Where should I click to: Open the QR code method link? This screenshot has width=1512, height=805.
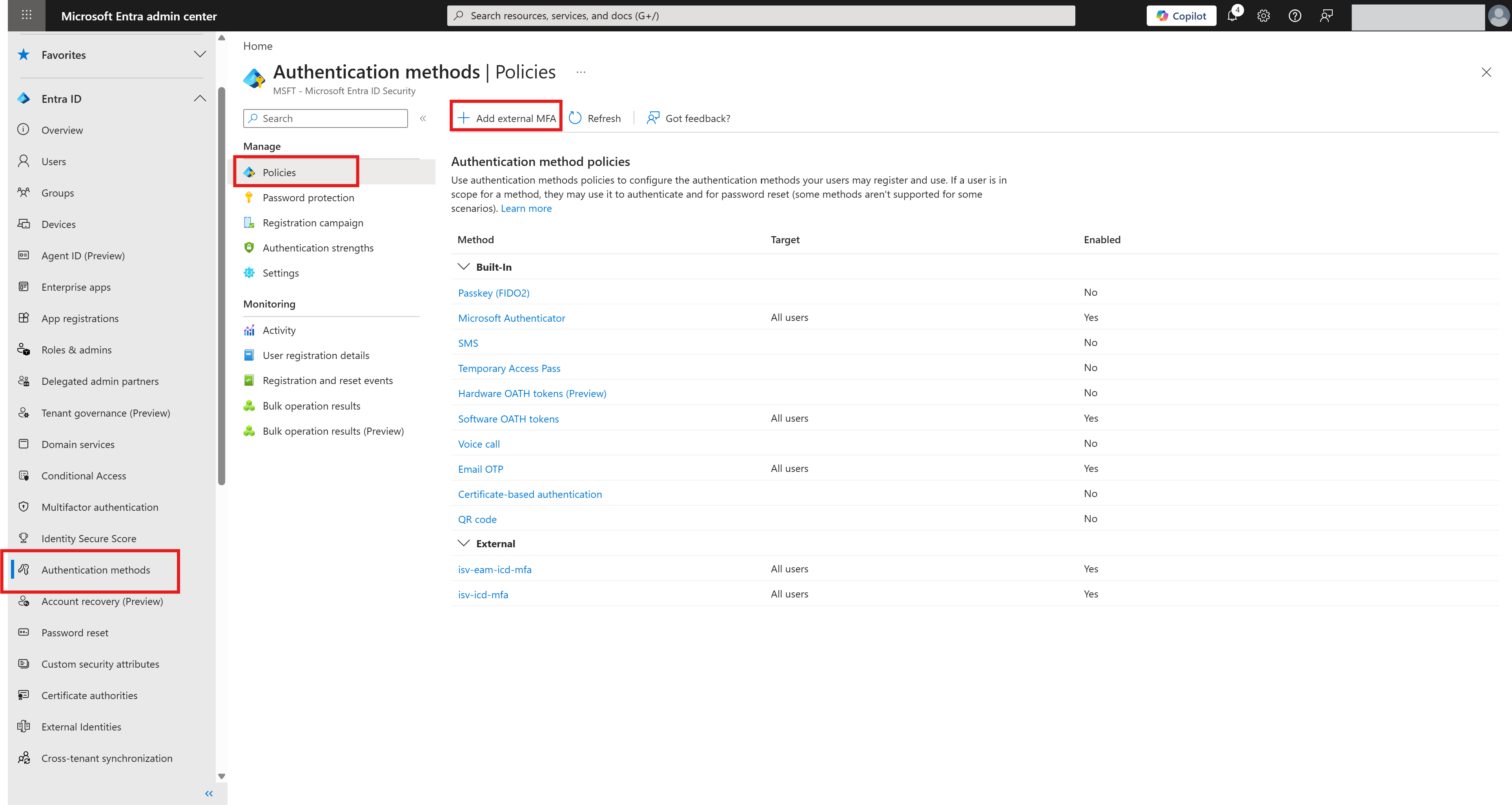click(x=477, y=519)
